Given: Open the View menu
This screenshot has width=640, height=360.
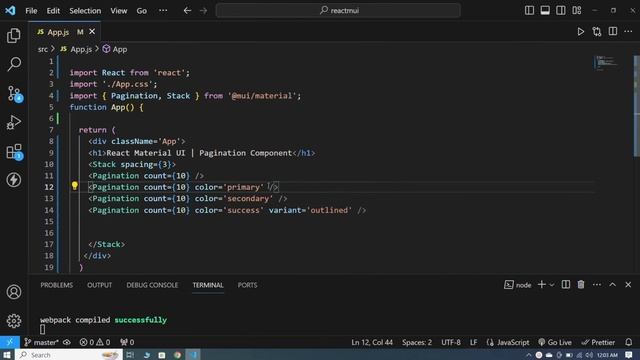Looking at the screenshot, I should (x=119, y=11).
